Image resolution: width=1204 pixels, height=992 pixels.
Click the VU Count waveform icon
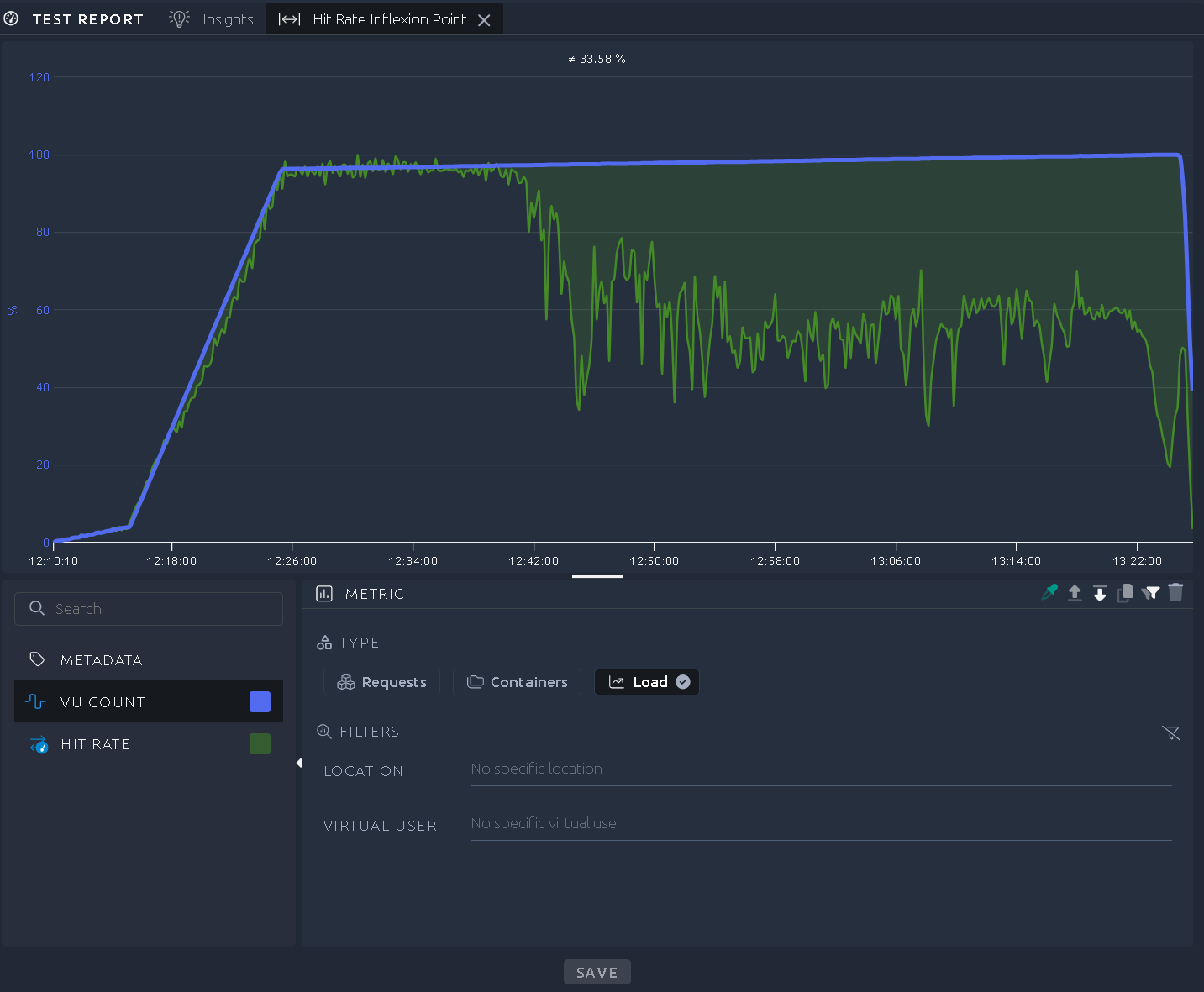[x=35, y=701]
